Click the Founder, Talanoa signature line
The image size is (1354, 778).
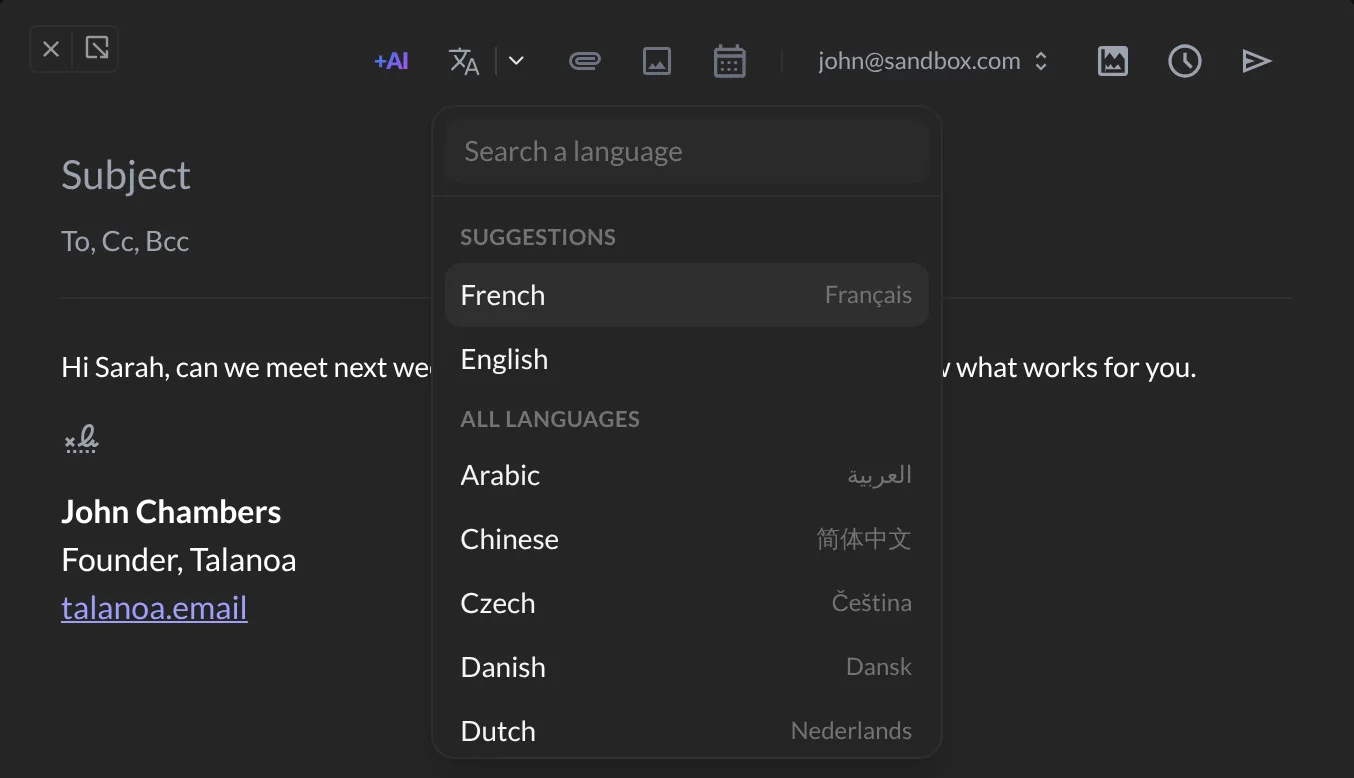pyautogui.click(x=179, y=560)
